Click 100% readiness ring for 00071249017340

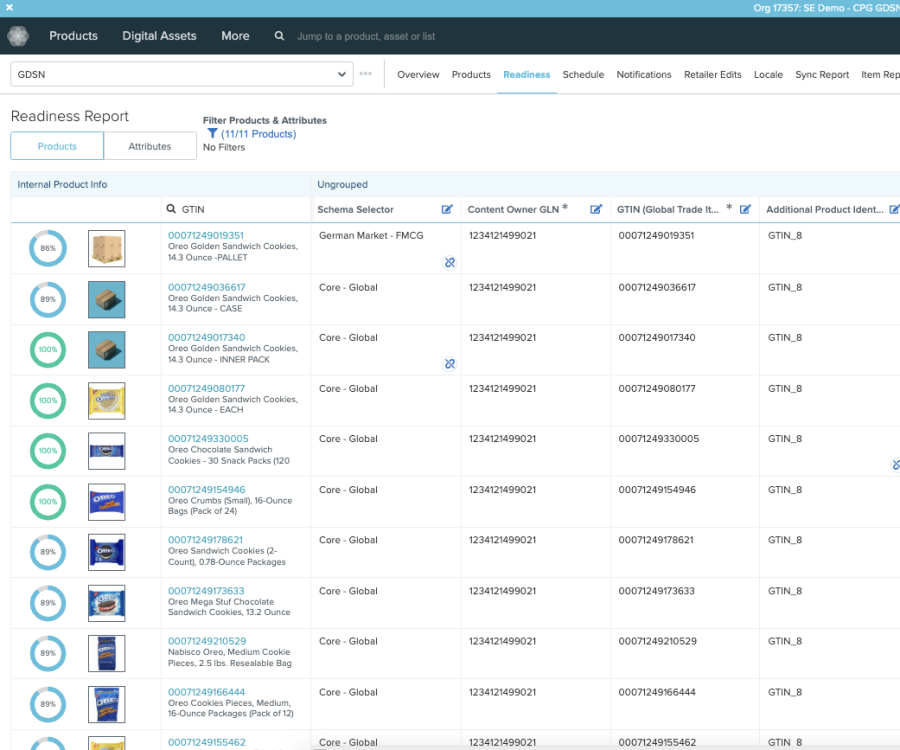(x=48, y=349)
